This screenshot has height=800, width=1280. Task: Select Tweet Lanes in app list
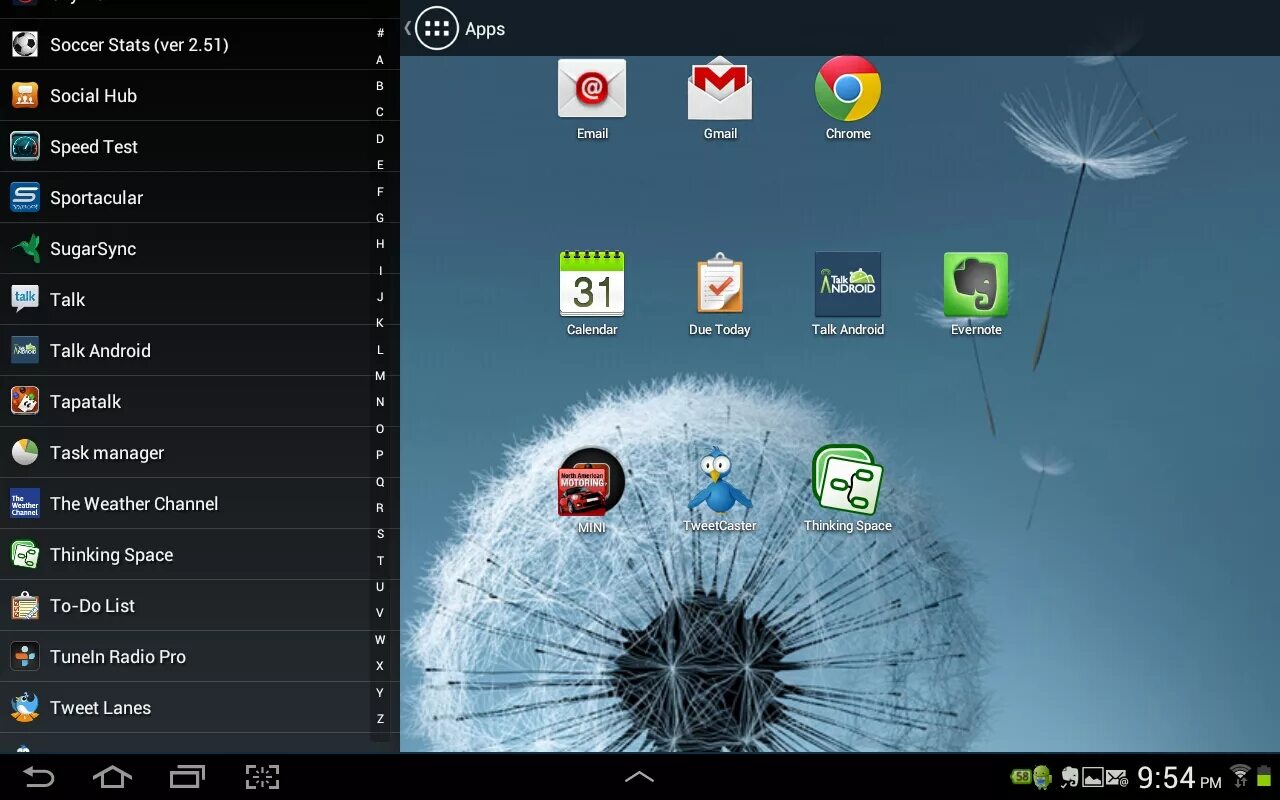(x=185, y=708)
